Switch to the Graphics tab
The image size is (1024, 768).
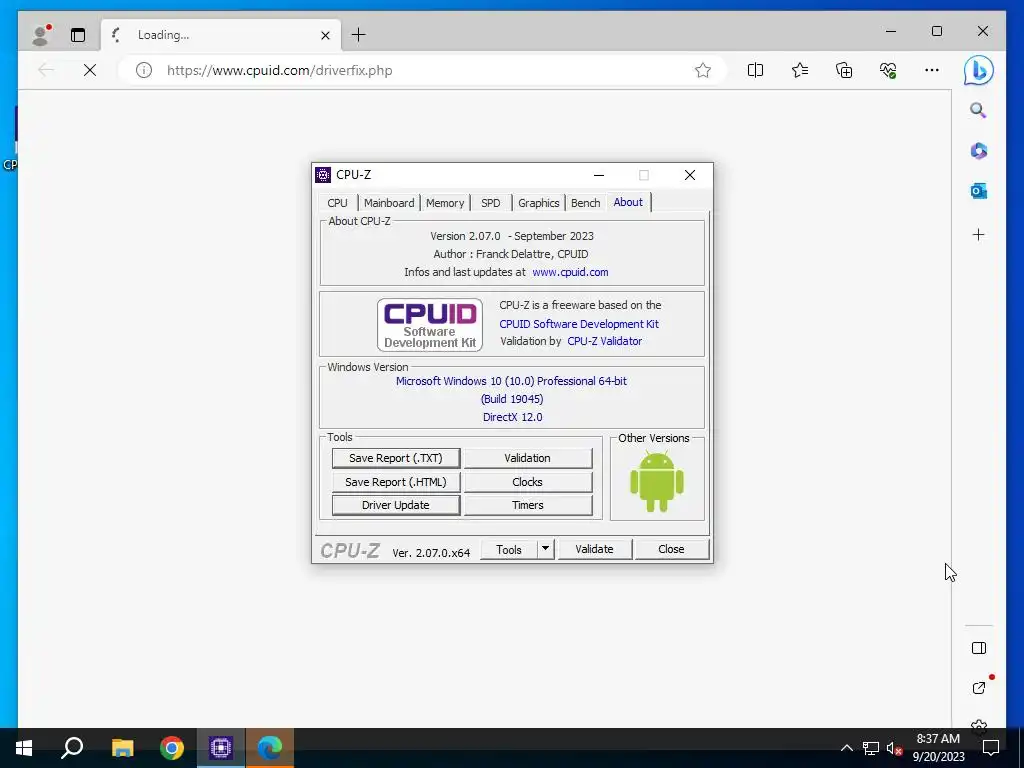(x=539, y=203)
